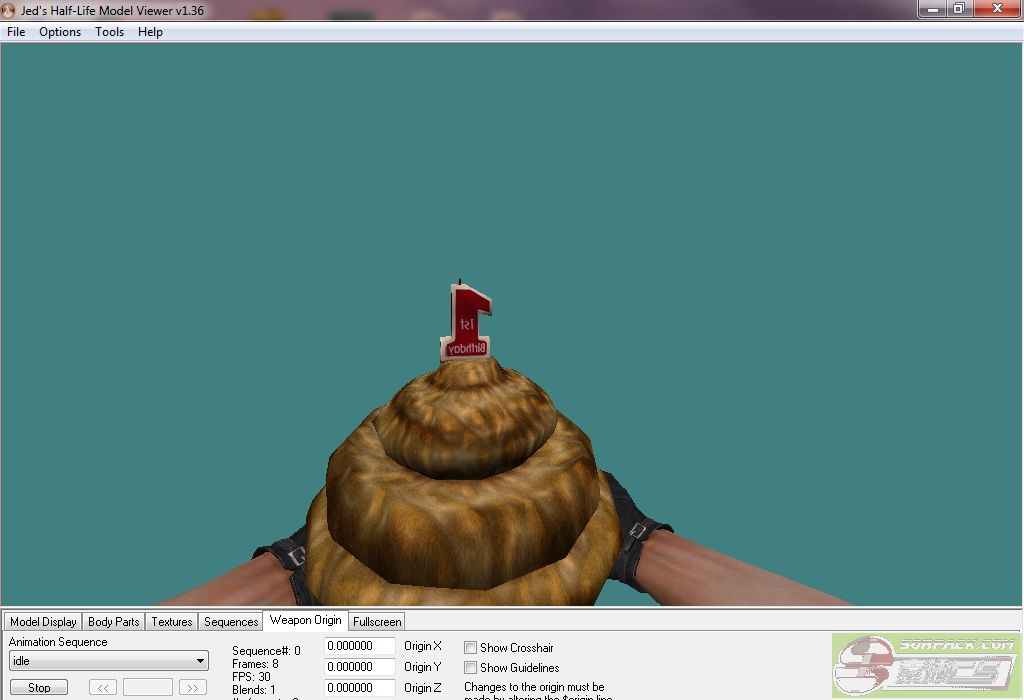Switch to the Fullscreen tab
1024x700 pixels.
pos(377,622)
